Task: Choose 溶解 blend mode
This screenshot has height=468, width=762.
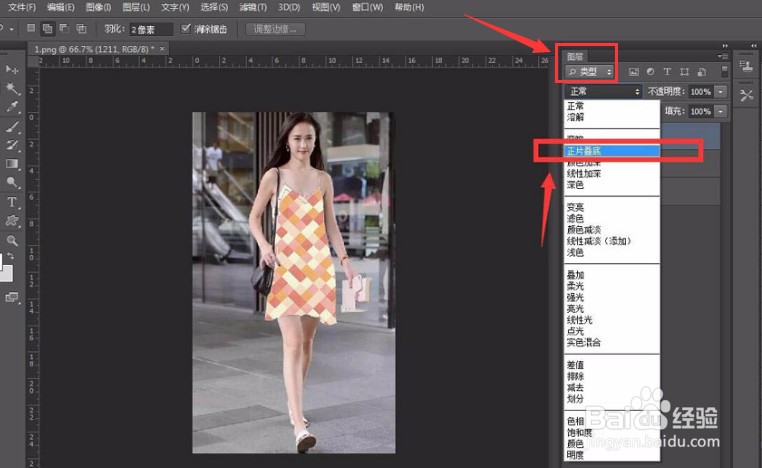Action: [x=612, y=117]
